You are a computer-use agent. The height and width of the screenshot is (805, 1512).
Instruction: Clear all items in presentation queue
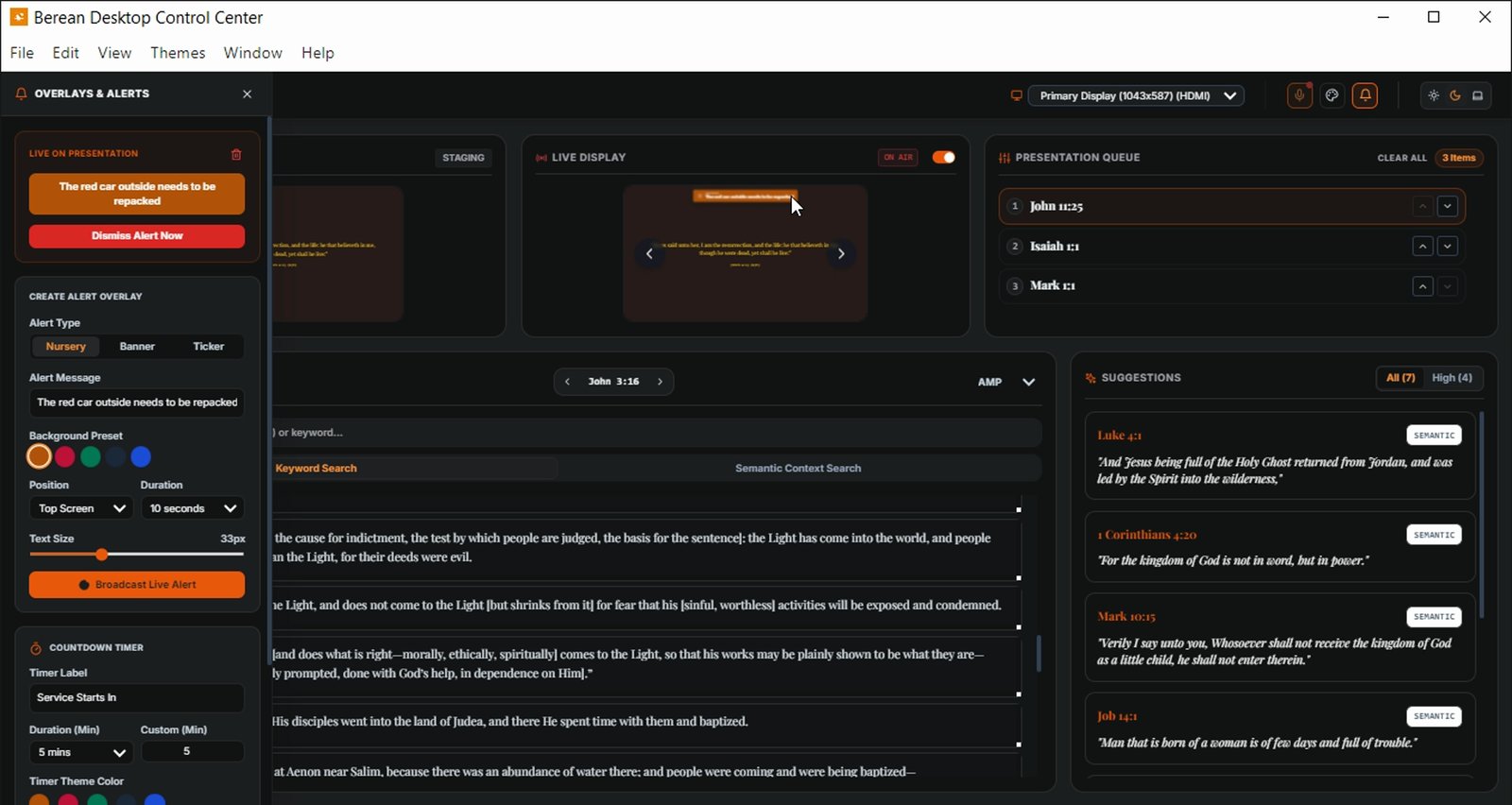coord(1401,158)
